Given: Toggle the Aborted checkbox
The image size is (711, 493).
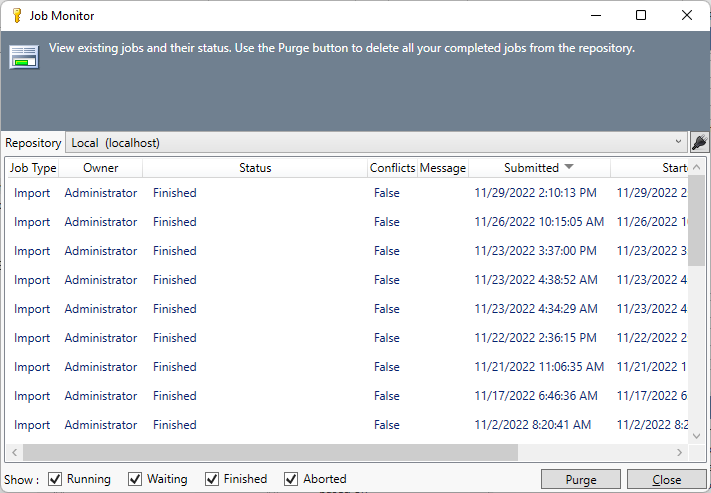Looking at the screenshot, I should pos(291,479).
